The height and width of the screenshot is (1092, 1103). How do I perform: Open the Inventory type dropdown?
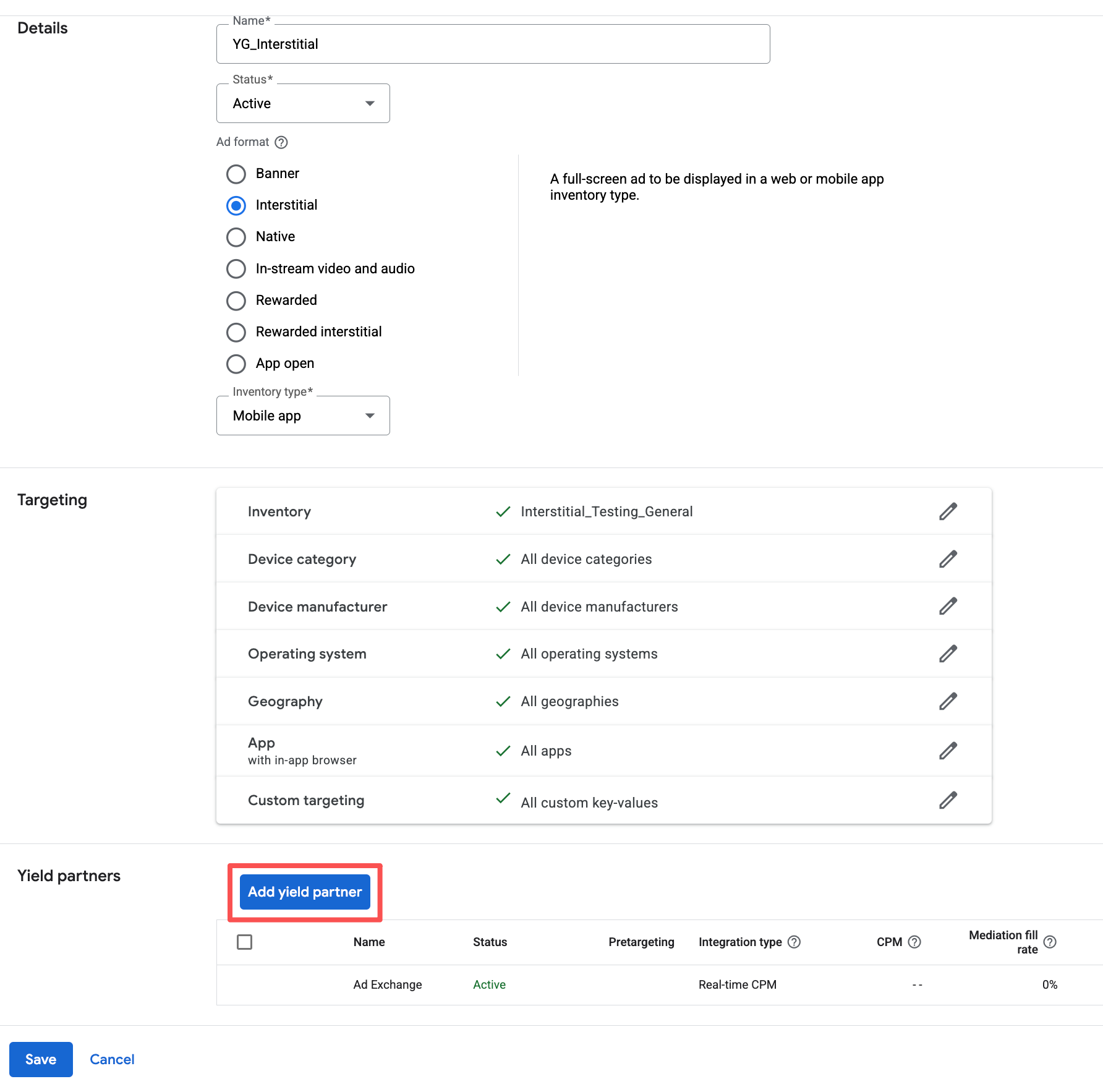coord(303,416)
